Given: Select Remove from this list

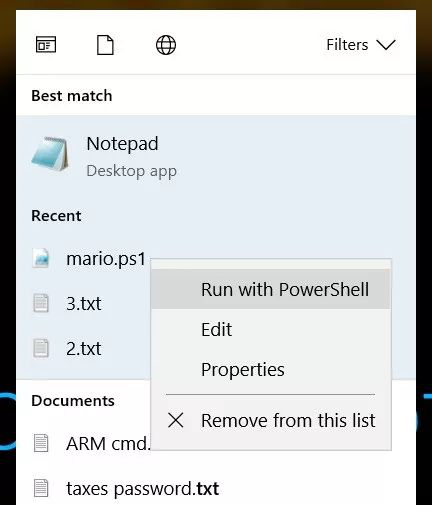Looking at the screenshot, I should click(x=271, y=420).
